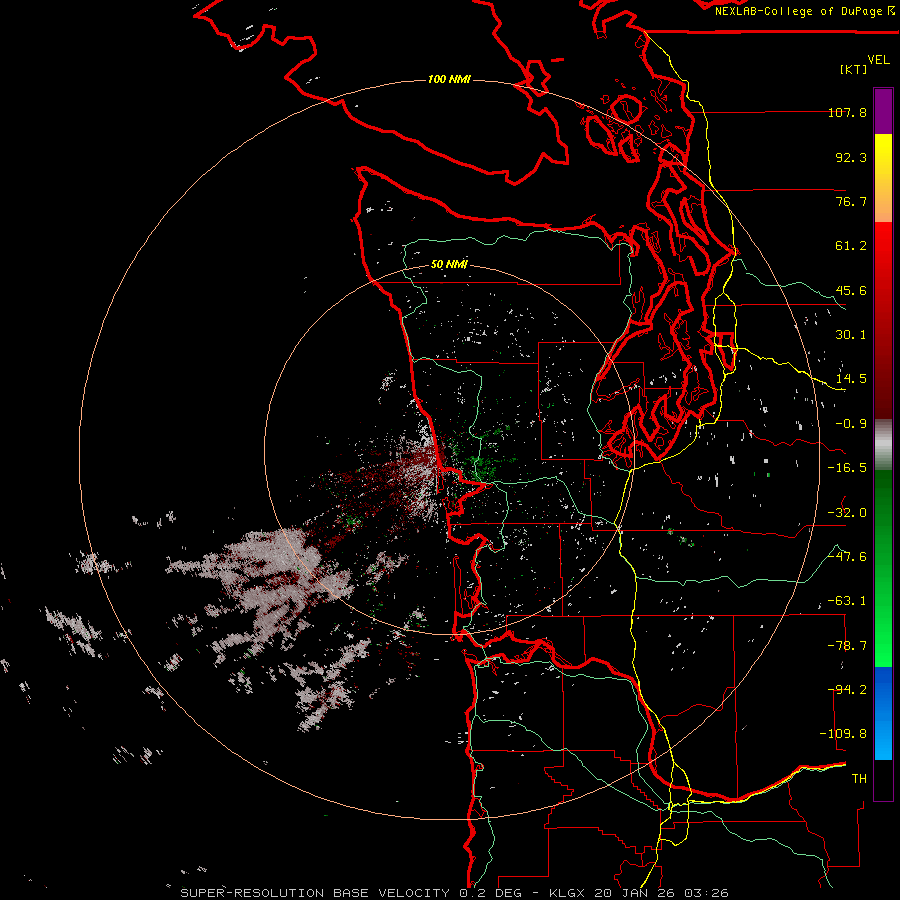Select the -109.8 velocity scale value
This screenshot has height=900, width=900.
[x=843, y=734]
